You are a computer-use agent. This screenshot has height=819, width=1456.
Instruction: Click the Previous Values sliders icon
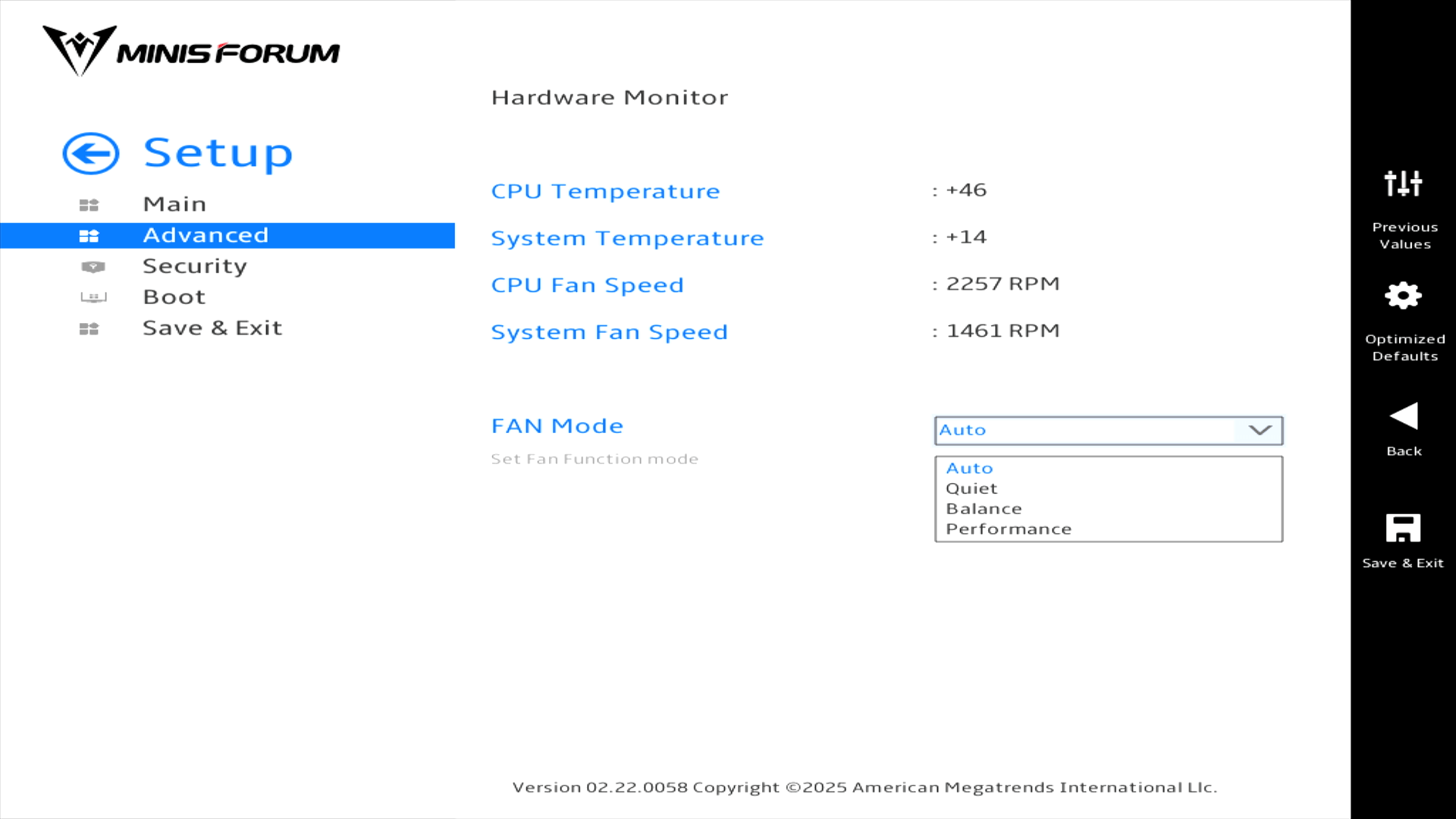coord(1403,184)
